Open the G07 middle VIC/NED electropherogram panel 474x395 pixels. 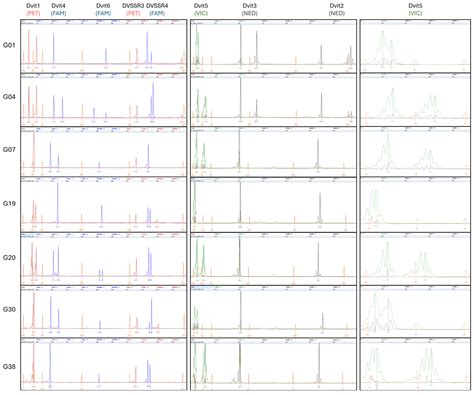point(273,152)
